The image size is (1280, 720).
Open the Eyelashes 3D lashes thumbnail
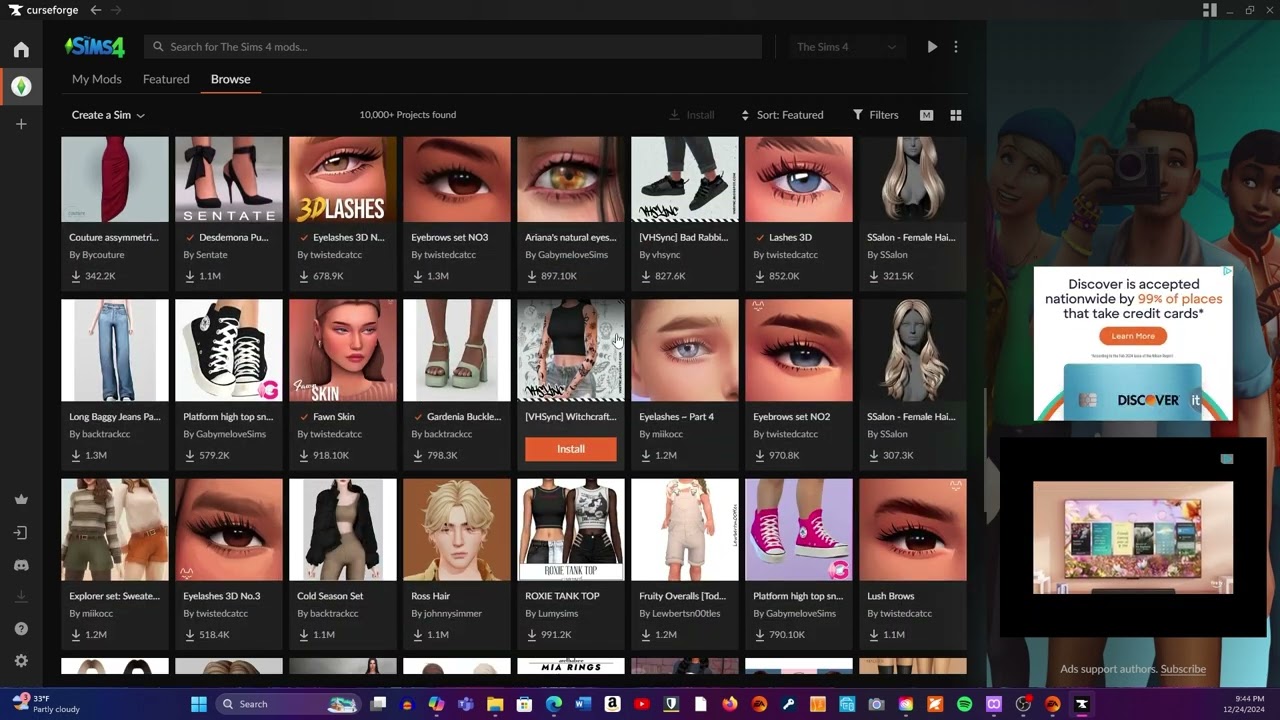pyautogui.click(x=343, y=180)
